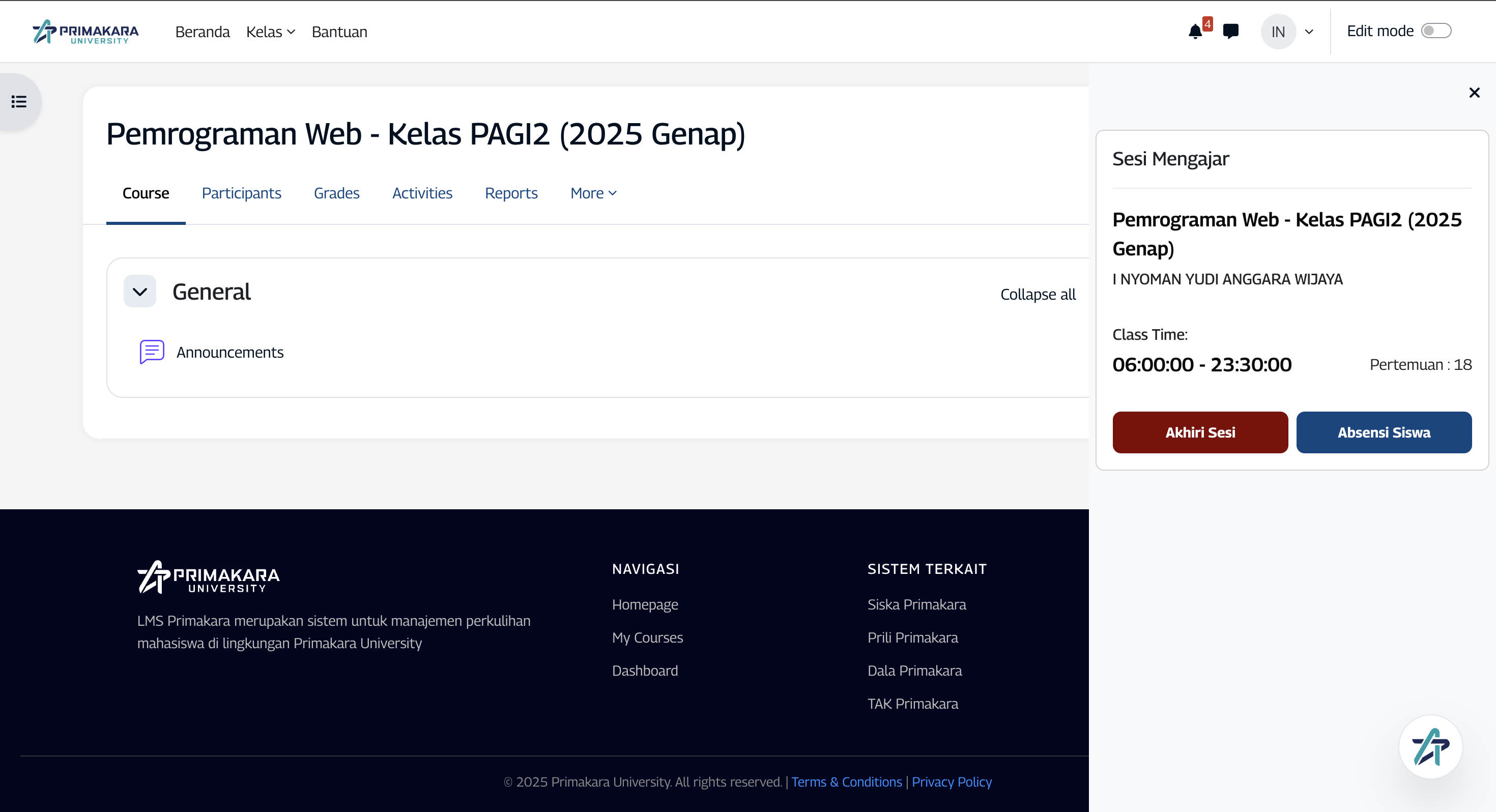Open the My Courses footer link

tap(648, 637)
